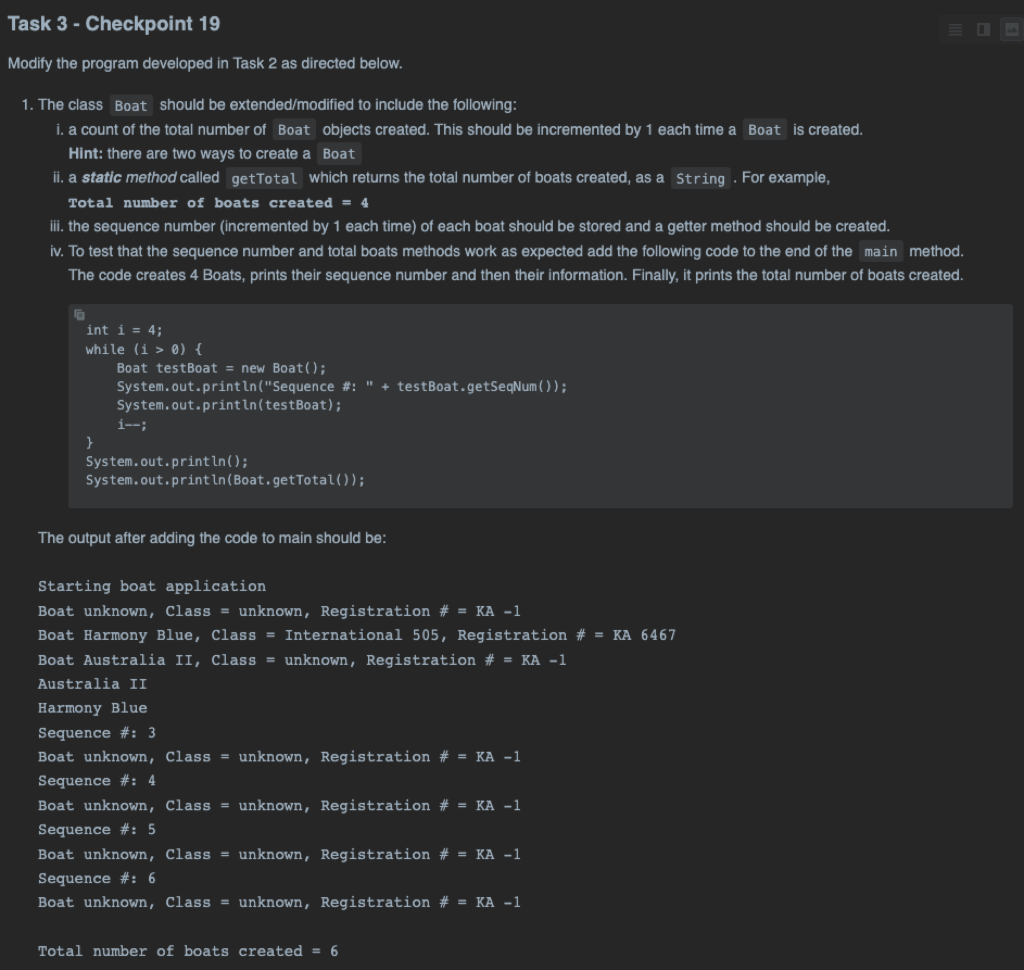
Task: Select the Sequence #: 3 output line
Action: click(x=93, y=732)
